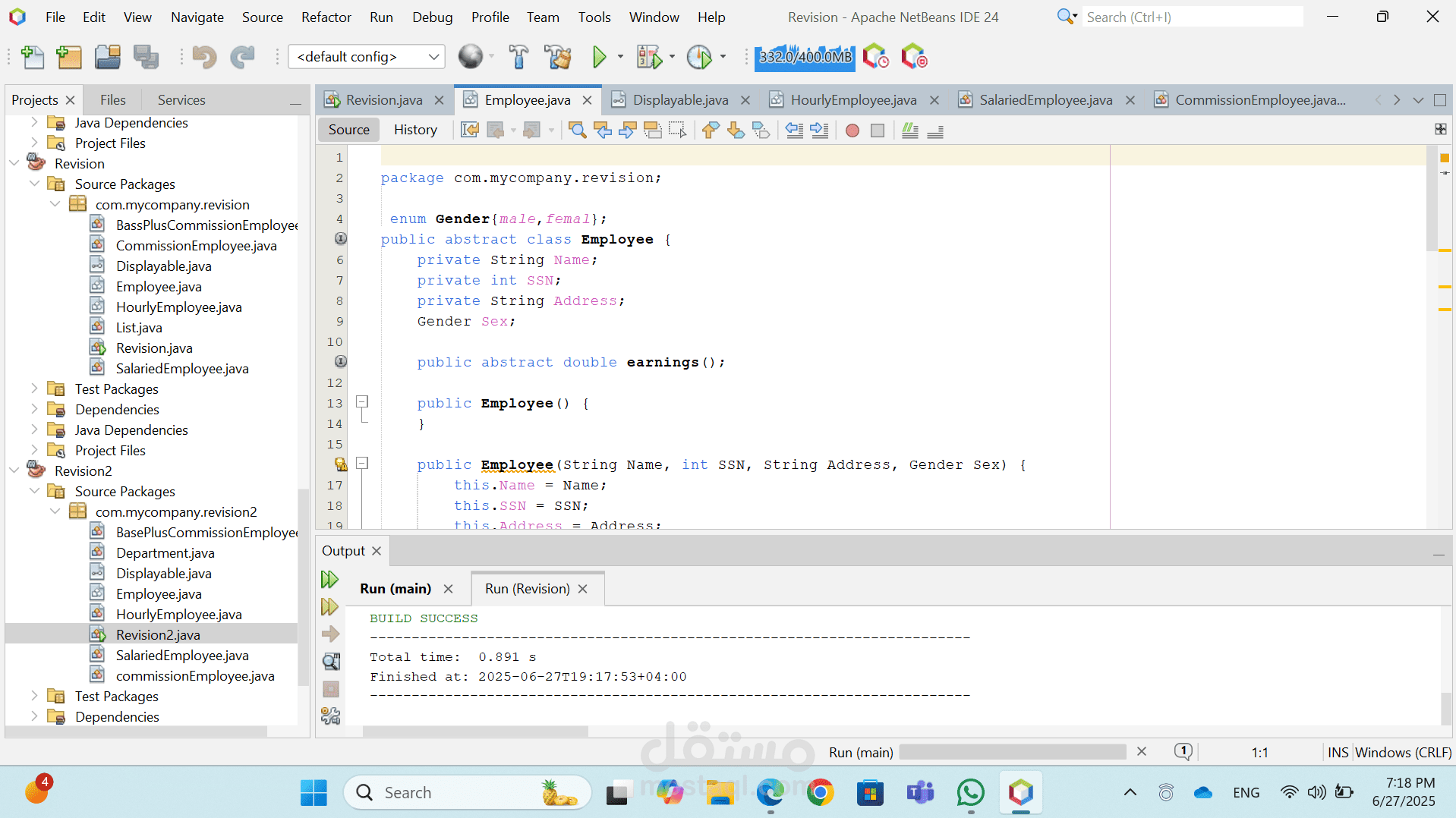Click the New File toolbar icon

click(33, 57)
